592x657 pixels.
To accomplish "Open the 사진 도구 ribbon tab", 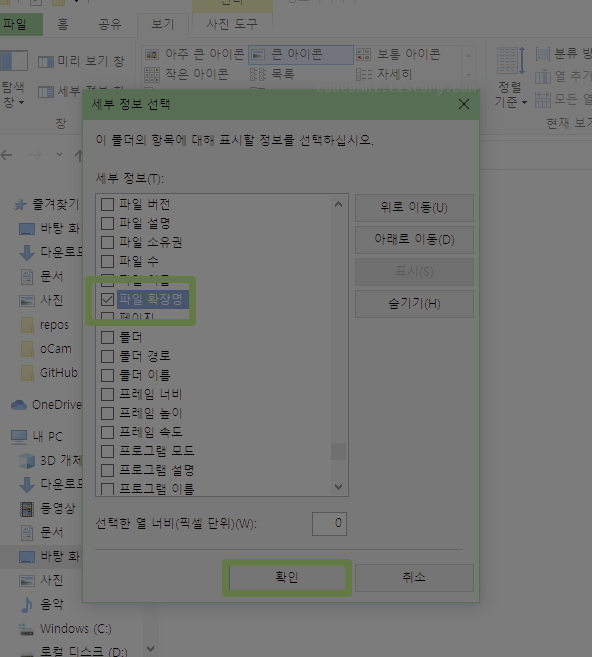I will pyautogui.click(x=232, y=24).
